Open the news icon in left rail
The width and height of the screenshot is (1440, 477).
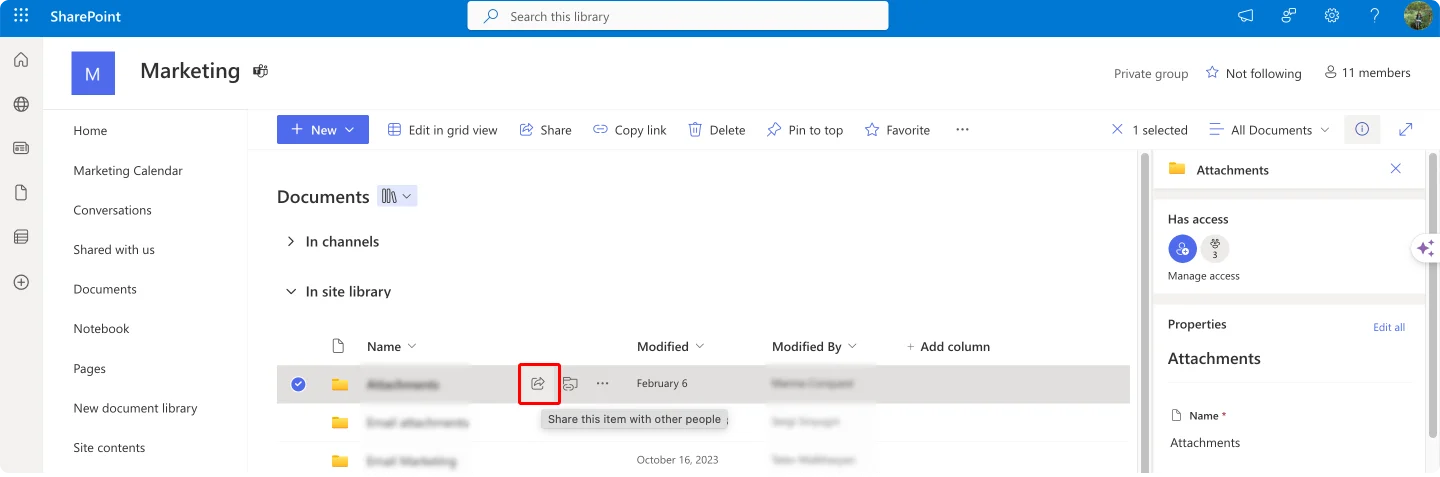(x=21, y=148)
